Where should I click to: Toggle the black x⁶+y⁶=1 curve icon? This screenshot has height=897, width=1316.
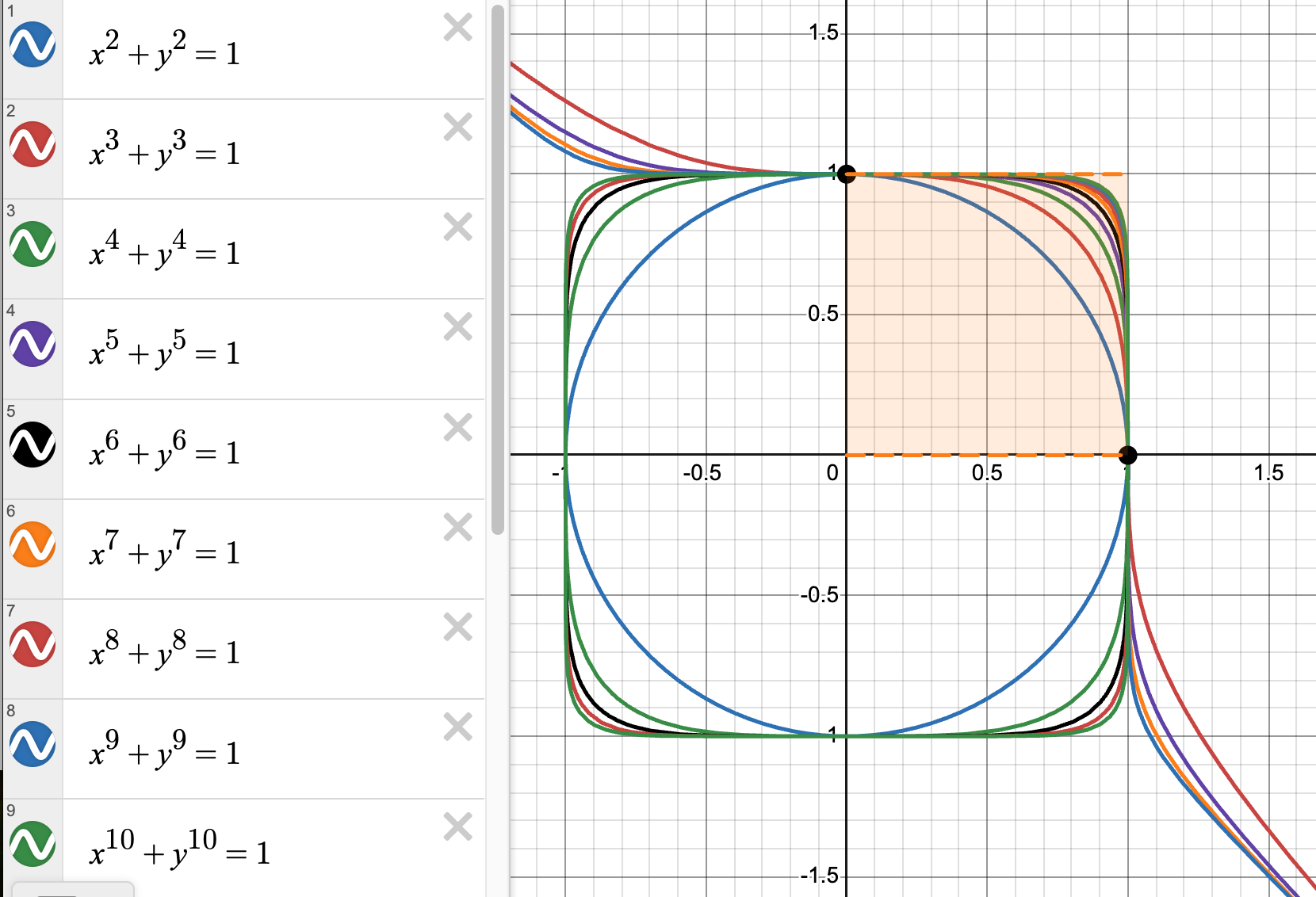click(33, 444)
